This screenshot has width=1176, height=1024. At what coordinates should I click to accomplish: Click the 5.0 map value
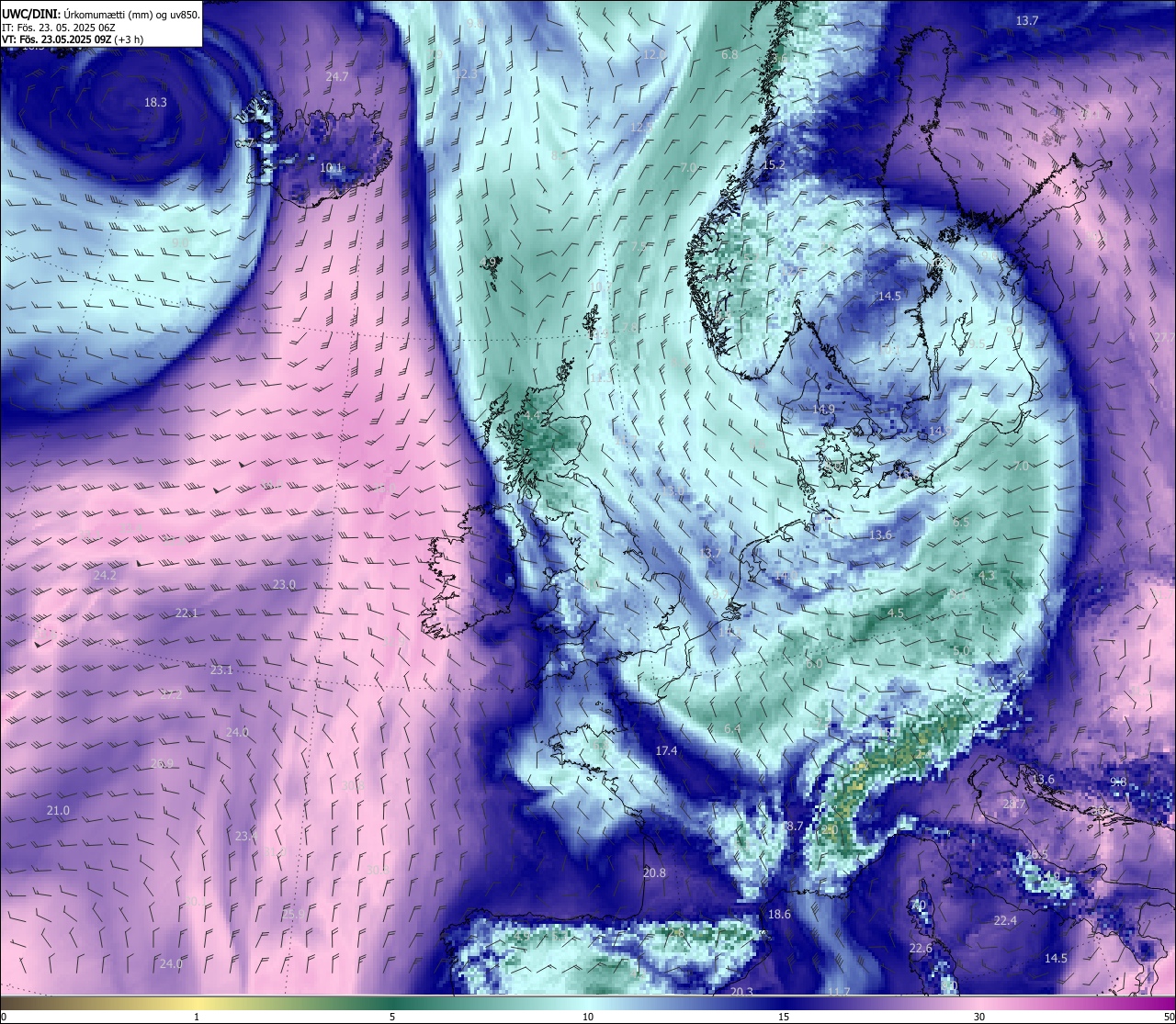pos(962,650)
